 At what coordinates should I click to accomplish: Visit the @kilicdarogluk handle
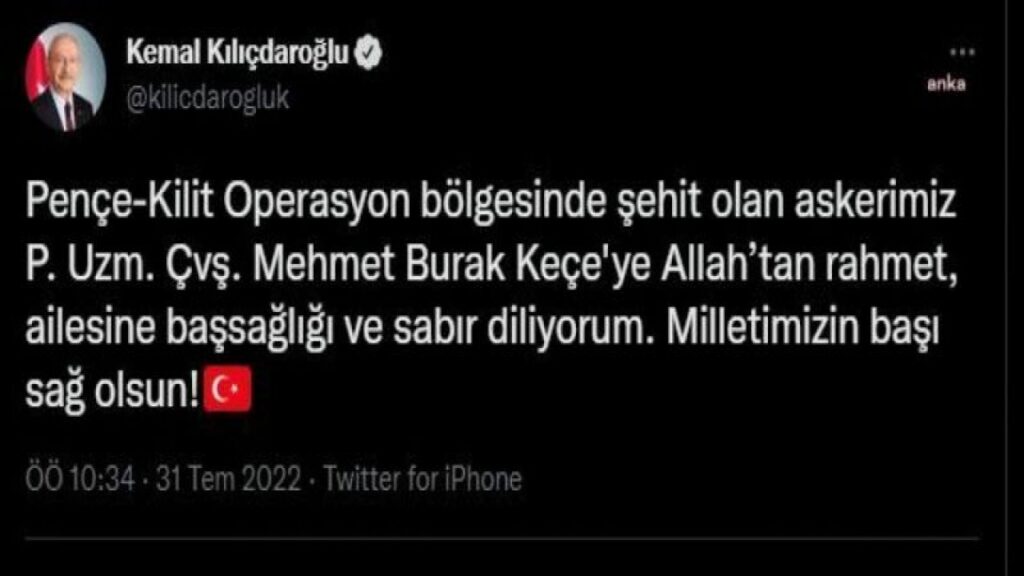[x=208, y=98]
